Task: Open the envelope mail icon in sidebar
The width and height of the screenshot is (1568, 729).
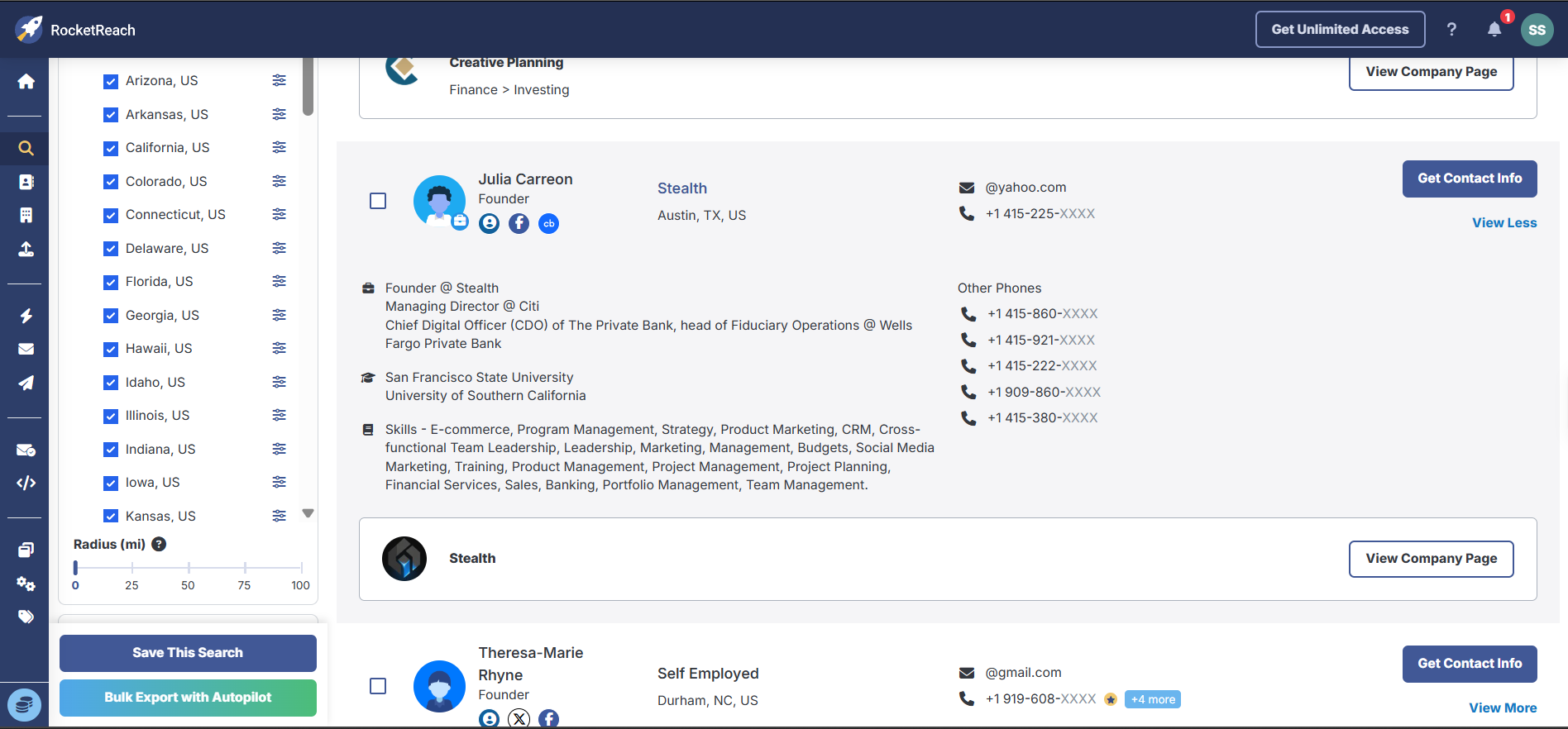Action: tap(26, 349)
